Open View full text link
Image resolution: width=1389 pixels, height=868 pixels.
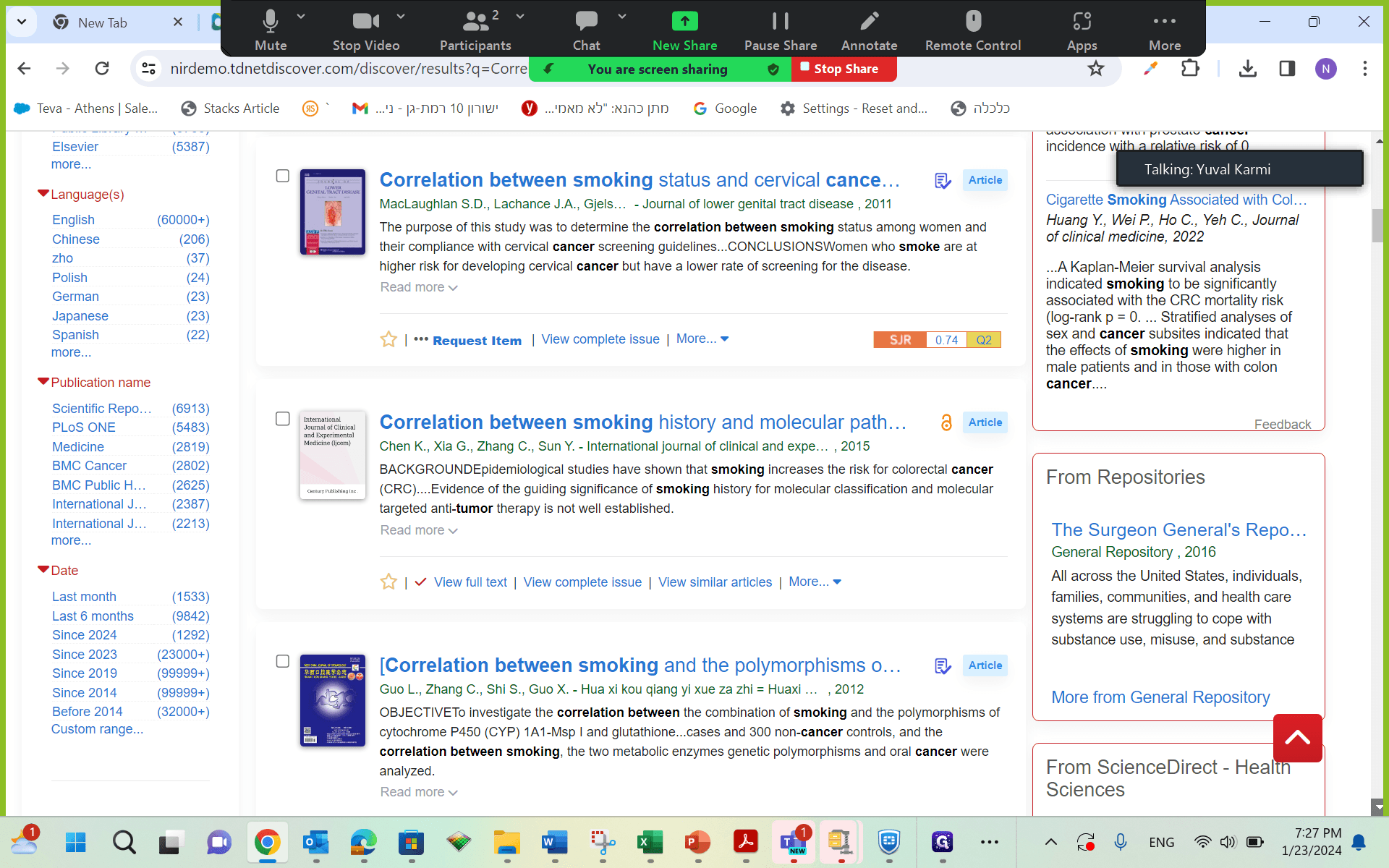[x=470, y=582]
